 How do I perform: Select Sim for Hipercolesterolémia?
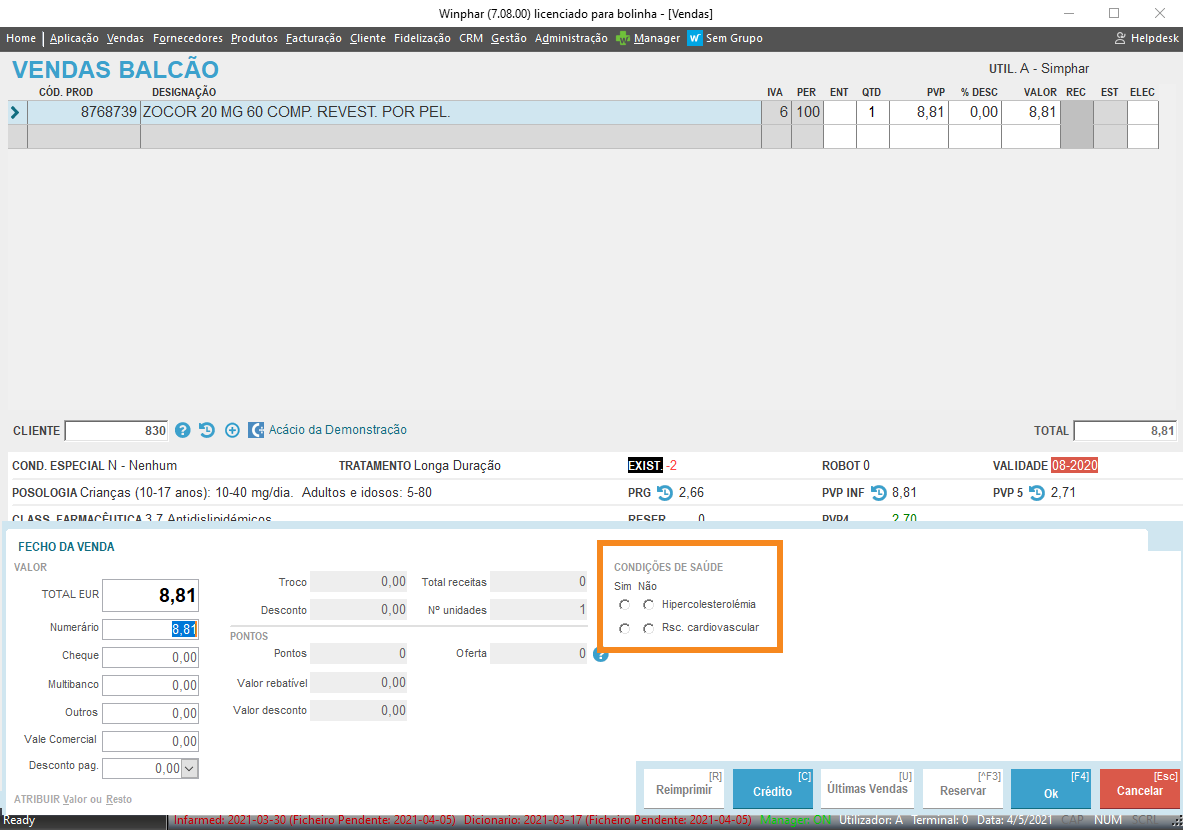coord(625,605)
